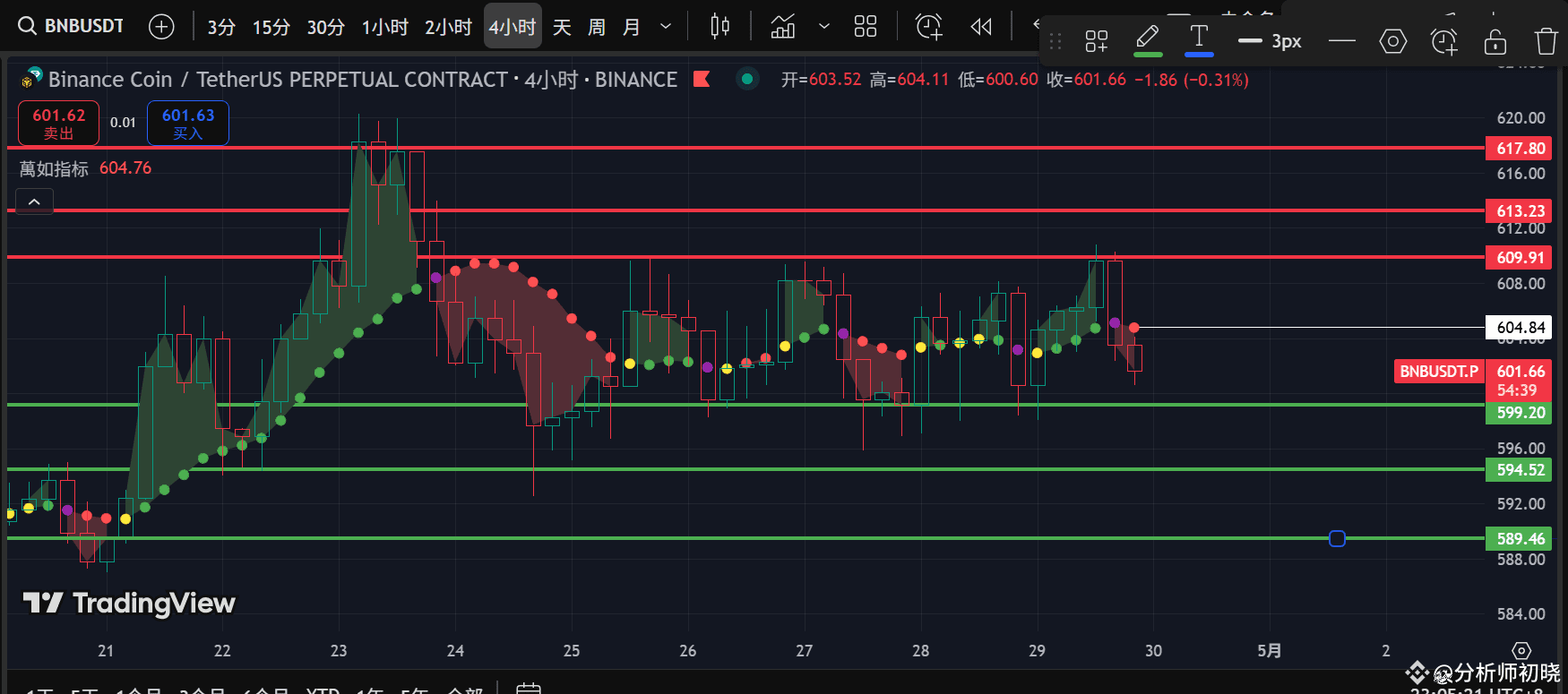Collapse the indicator legend chevron
Viewport: 1568px width, 694px height.
tap(34, 202)
